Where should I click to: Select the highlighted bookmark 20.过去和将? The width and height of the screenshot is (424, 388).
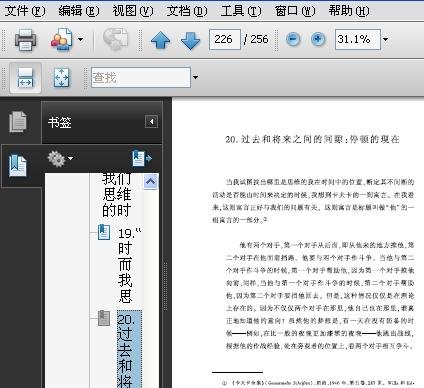click(129, 349)
